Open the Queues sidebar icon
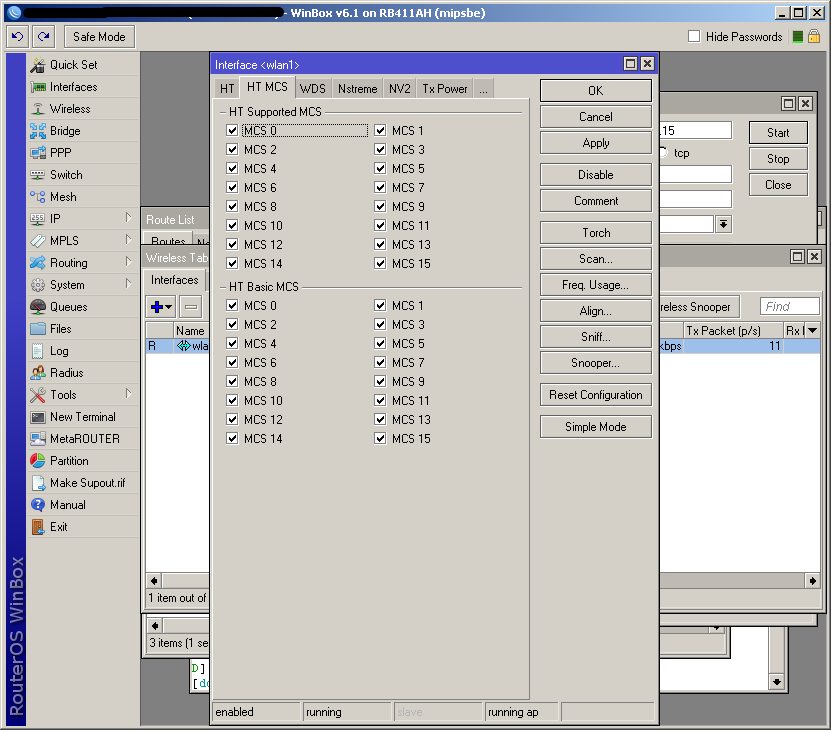This screenshot has height=730, width=831. [x=38, y=307]
